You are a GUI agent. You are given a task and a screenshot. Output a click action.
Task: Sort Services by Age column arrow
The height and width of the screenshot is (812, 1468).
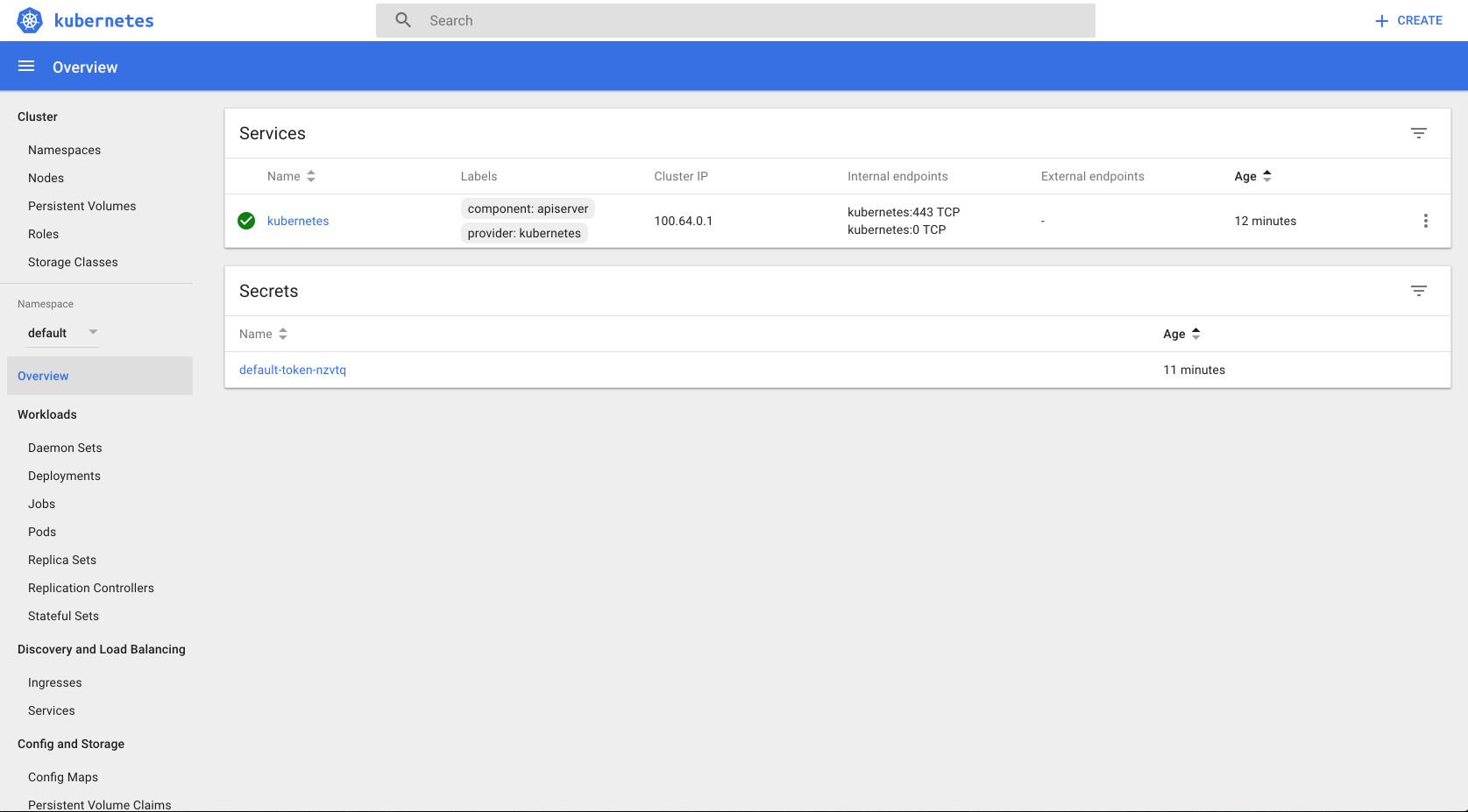pyautogui.click(x=1266, y=176)
